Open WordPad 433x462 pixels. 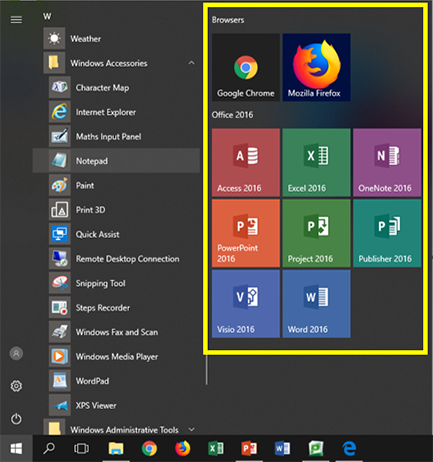coord(116,381)
